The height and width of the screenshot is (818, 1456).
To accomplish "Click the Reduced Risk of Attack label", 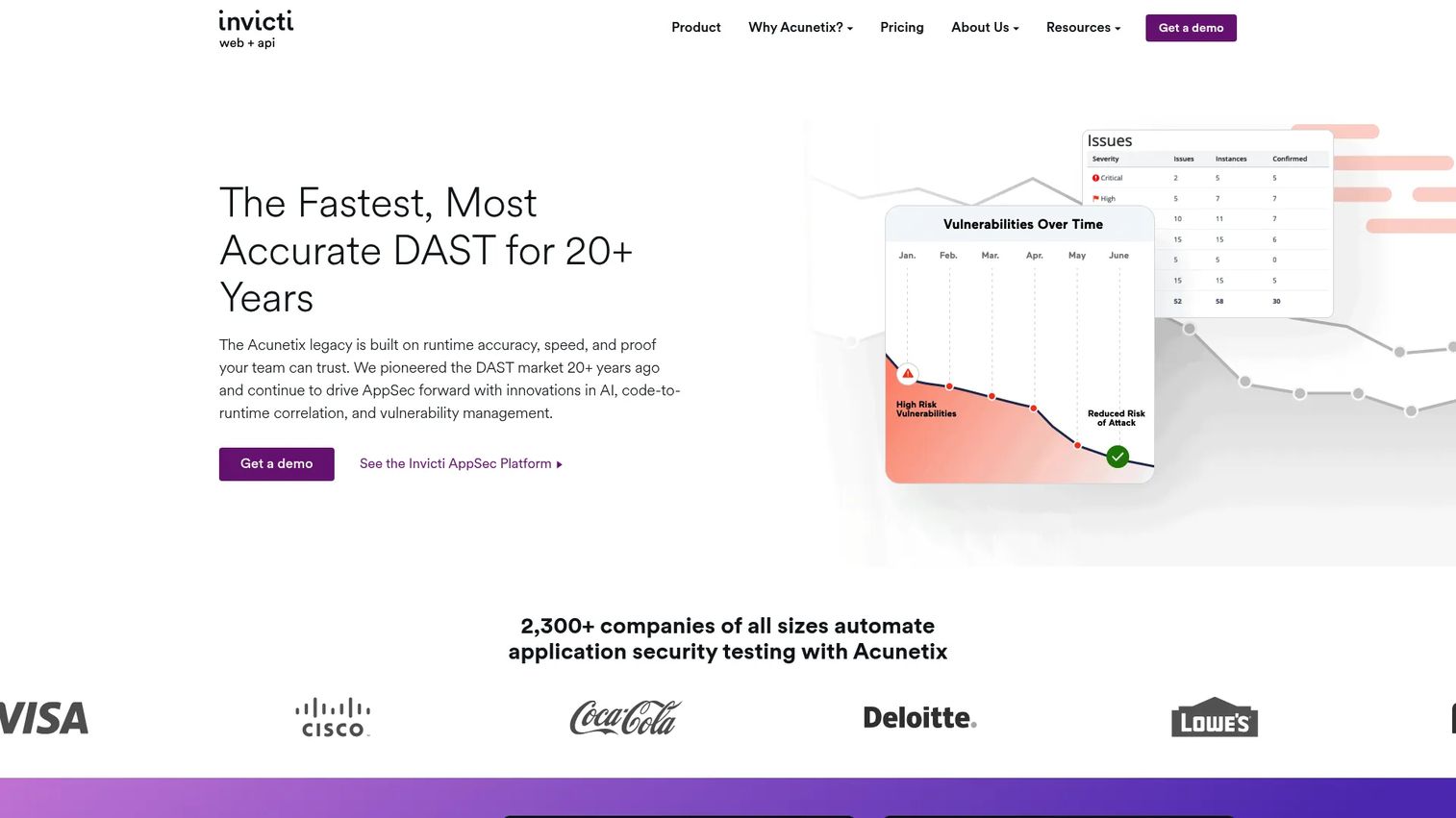I will point(1117,418).
